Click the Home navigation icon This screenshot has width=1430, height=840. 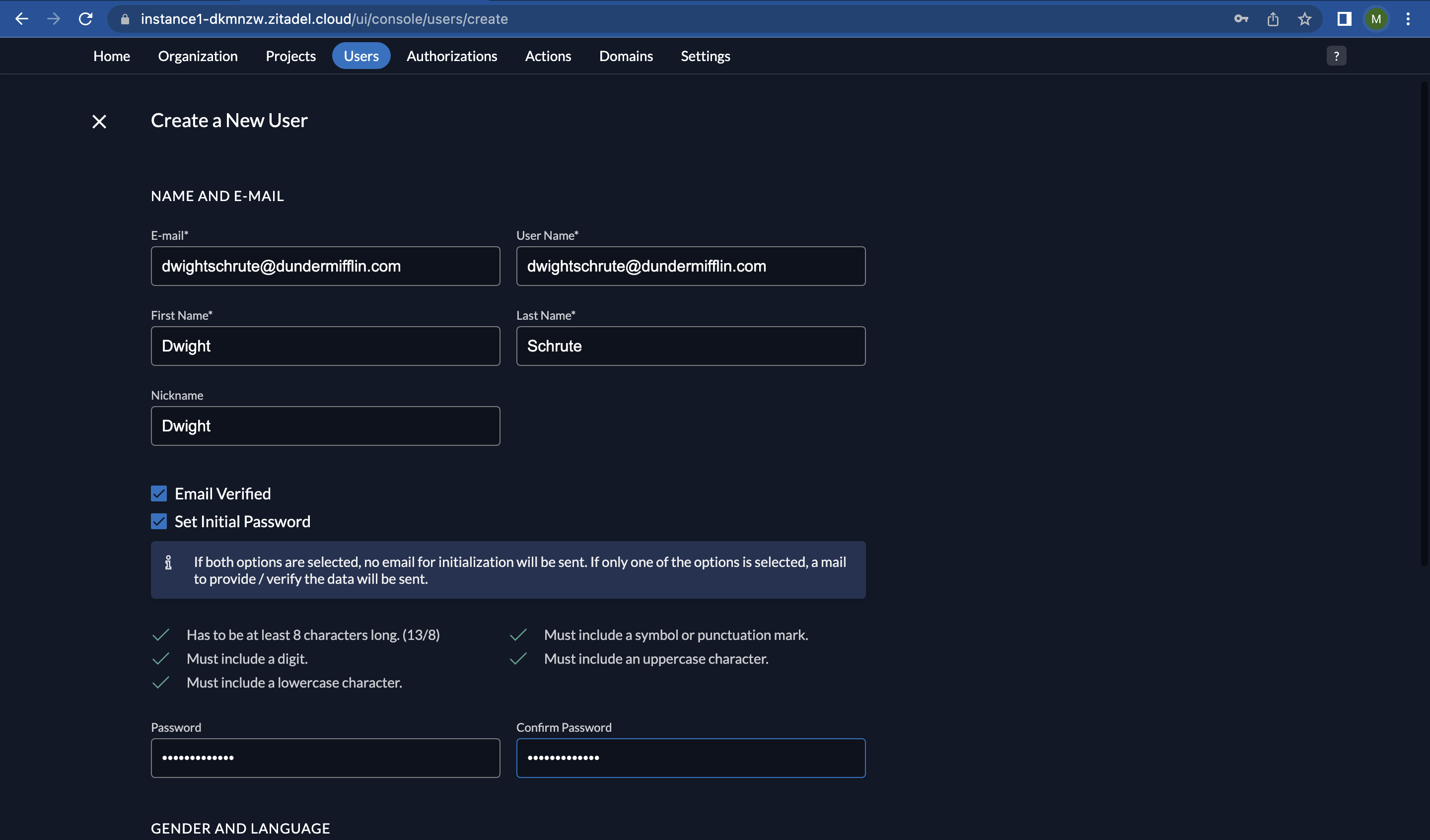tap(111, 55)
